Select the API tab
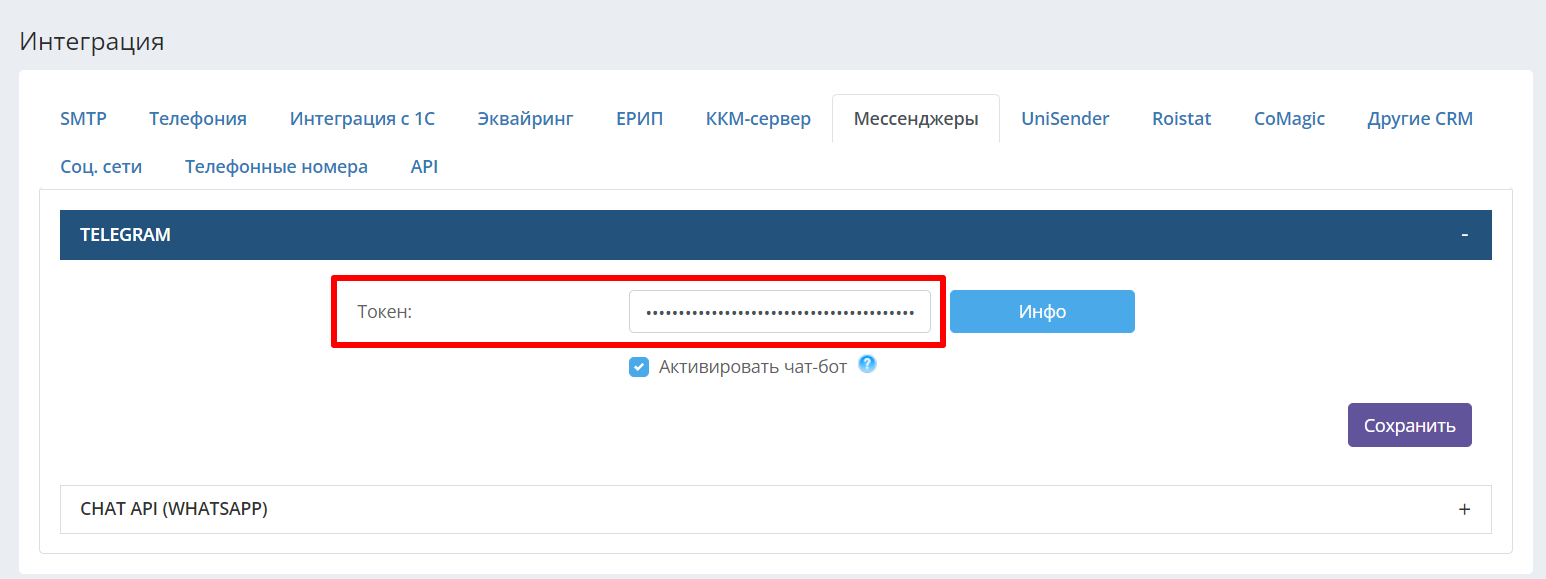 424,166
